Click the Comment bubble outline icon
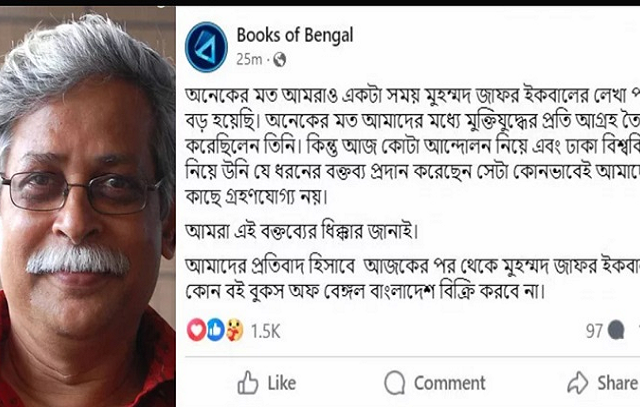Image resolution: width=640 pixels, height=407 pixels. tap(395, 383)
